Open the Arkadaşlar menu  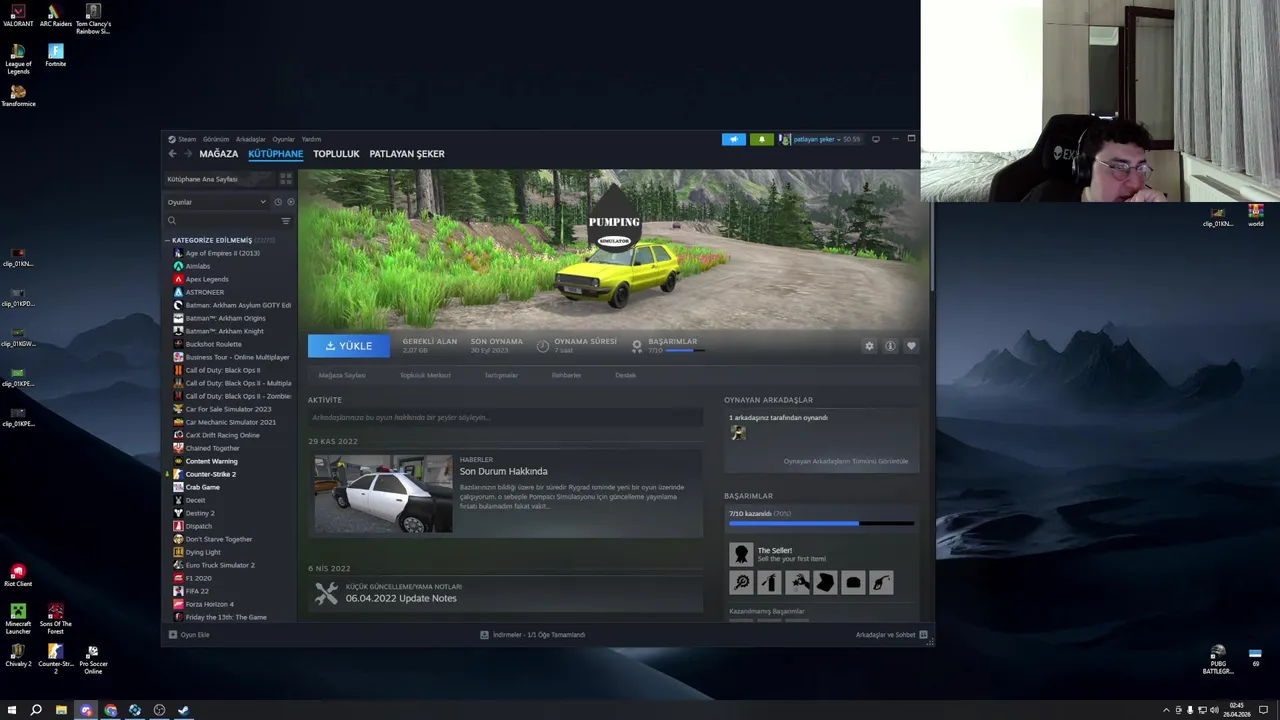coord(250,139)
